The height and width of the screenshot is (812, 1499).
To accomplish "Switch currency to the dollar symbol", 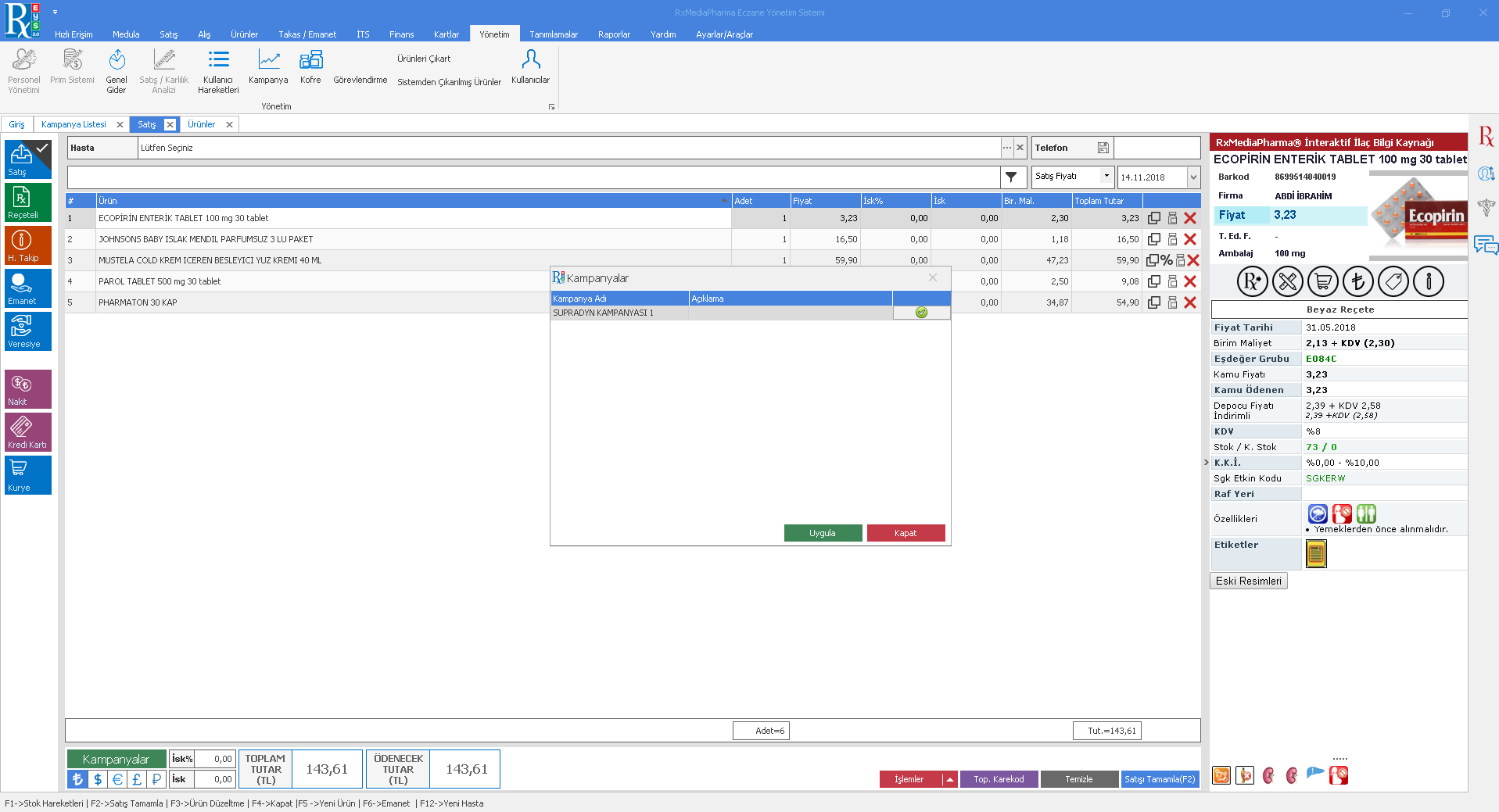I will coord(97,779).
